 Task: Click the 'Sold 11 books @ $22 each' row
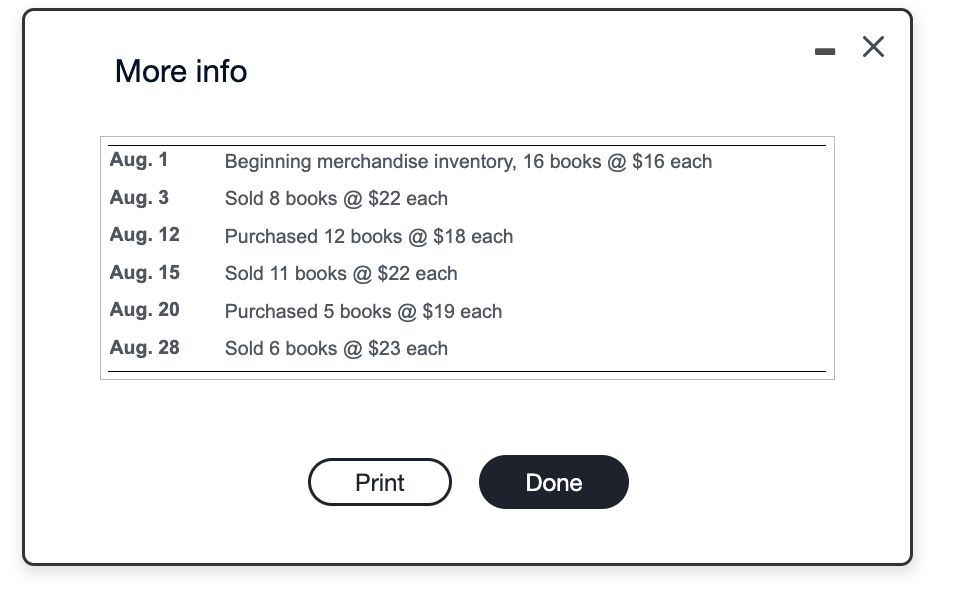(x=341, y=273)
